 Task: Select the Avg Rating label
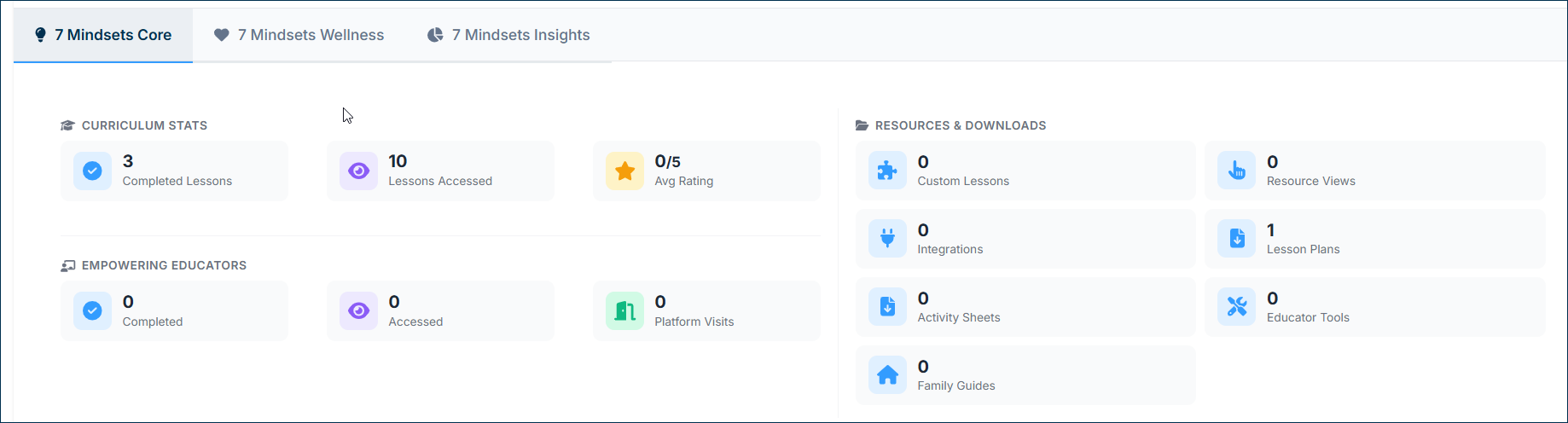tap(684, 181)
